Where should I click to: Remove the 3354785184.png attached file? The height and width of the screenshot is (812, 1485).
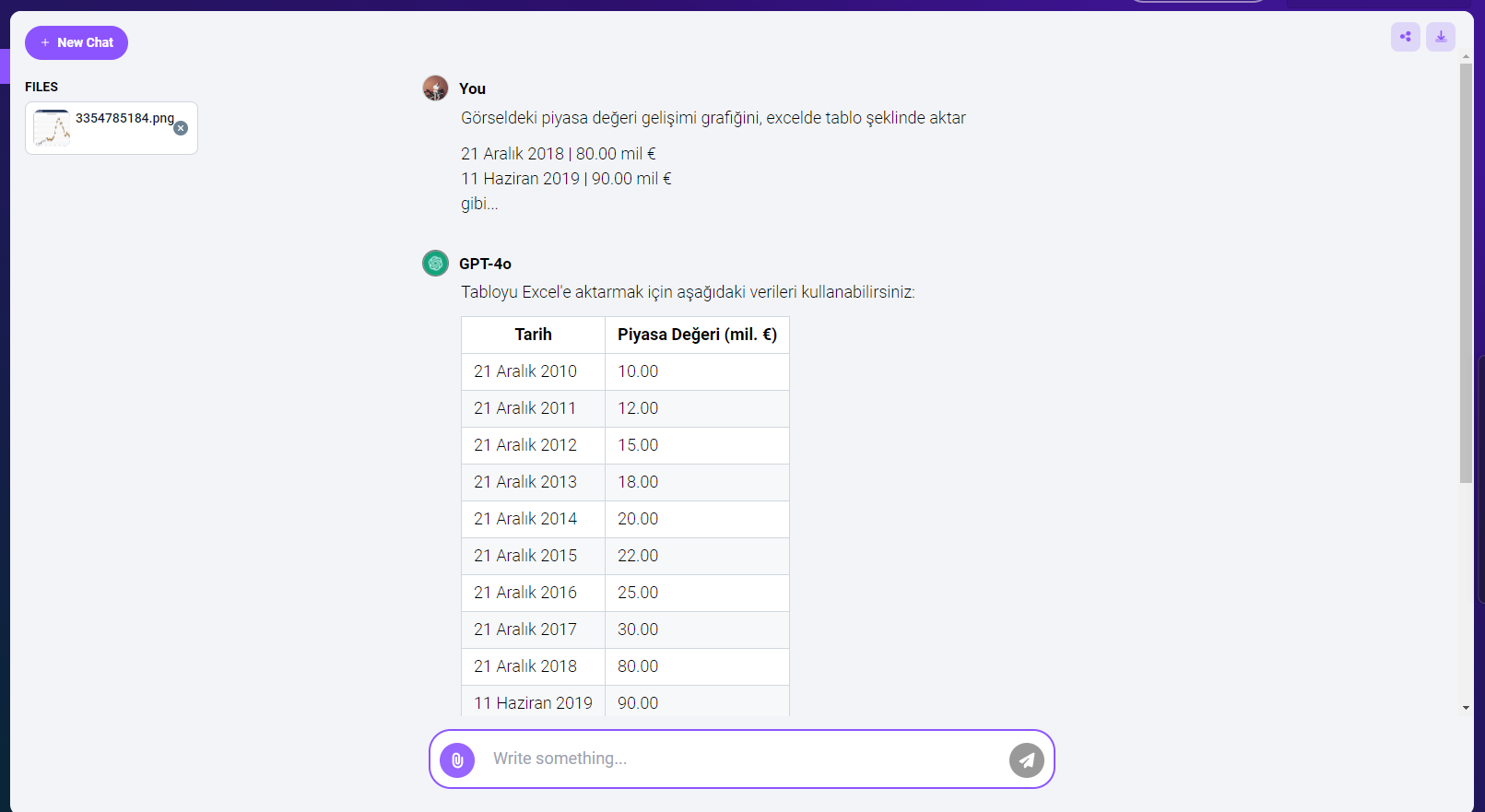pyautogui.click(x=182, y=128)
